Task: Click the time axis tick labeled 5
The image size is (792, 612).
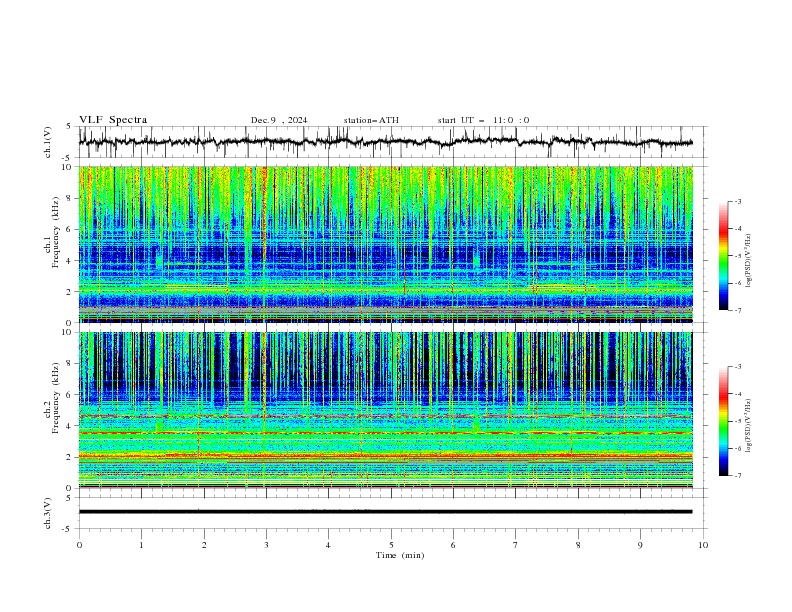Action: pyautogui.click(x=391, y=545)
